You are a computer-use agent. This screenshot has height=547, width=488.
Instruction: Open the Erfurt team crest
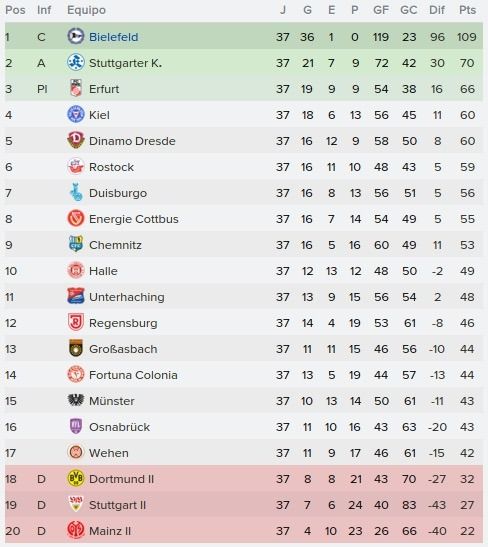(x=75, y=88)
